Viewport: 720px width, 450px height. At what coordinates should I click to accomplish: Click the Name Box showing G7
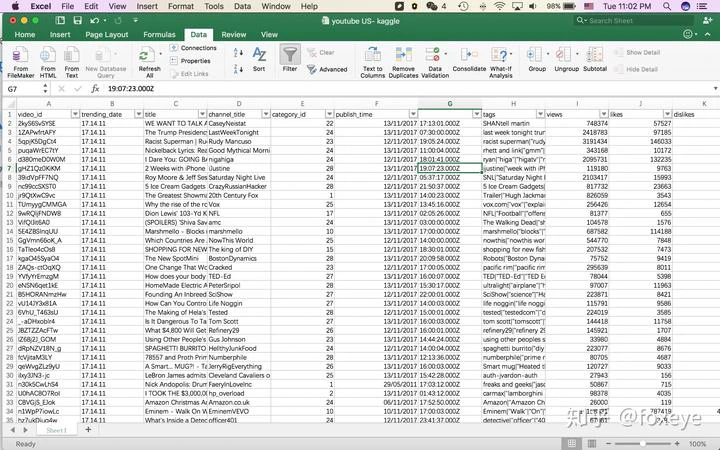(25, 89)
